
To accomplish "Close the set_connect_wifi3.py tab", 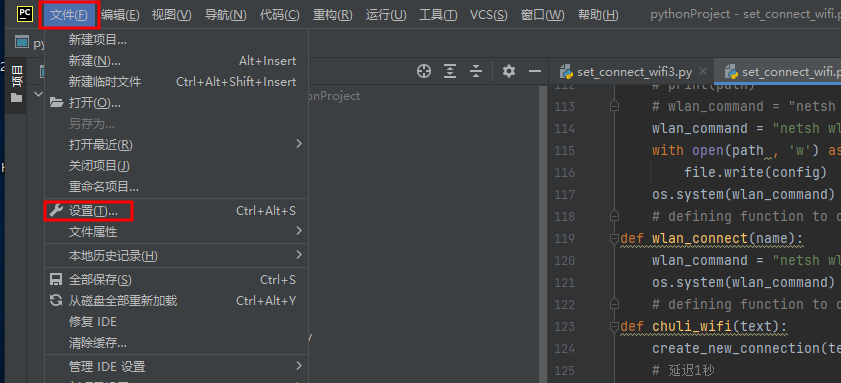I will click(704, 71).
